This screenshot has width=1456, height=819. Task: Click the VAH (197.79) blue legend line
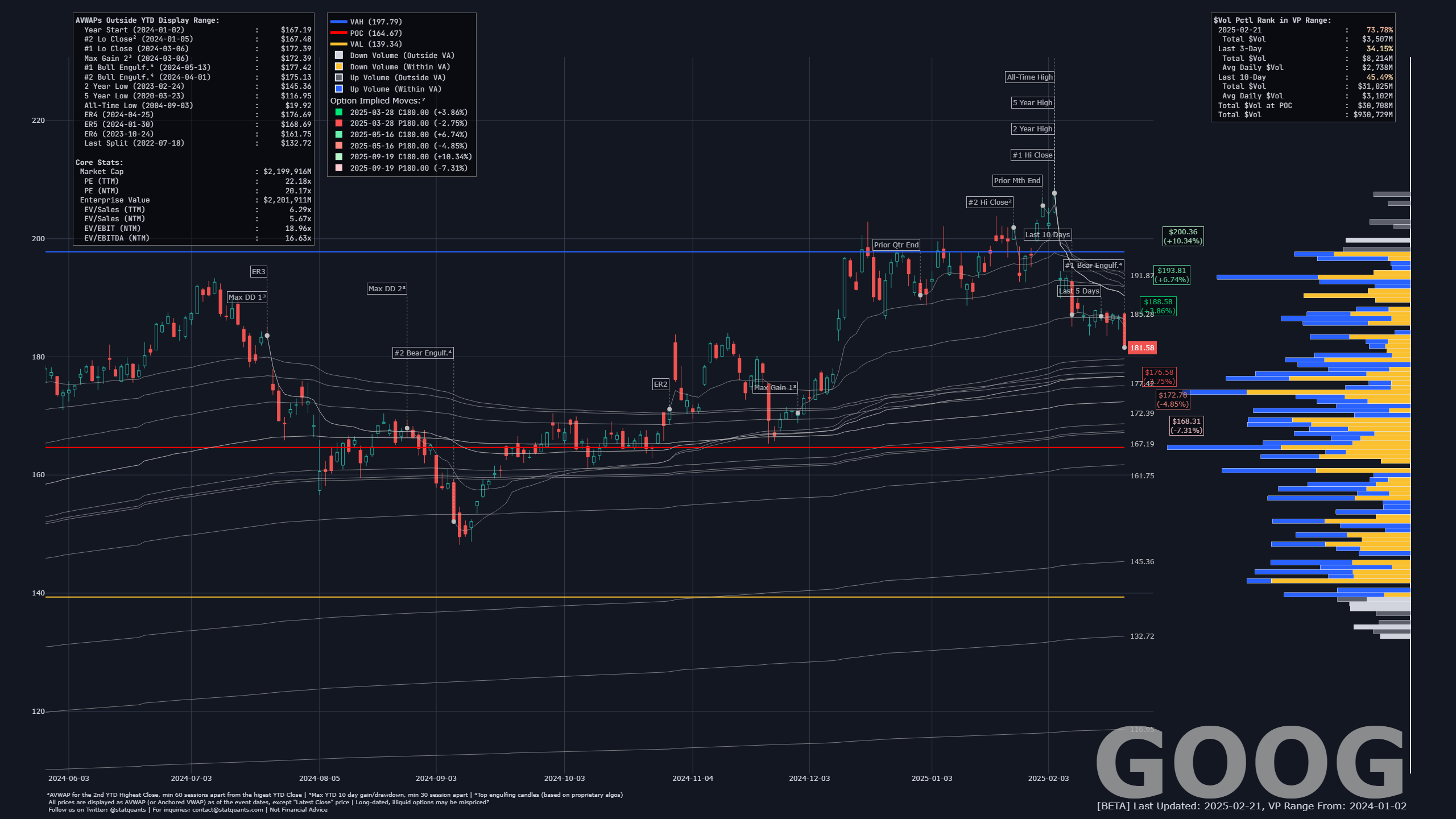[338, 22]
